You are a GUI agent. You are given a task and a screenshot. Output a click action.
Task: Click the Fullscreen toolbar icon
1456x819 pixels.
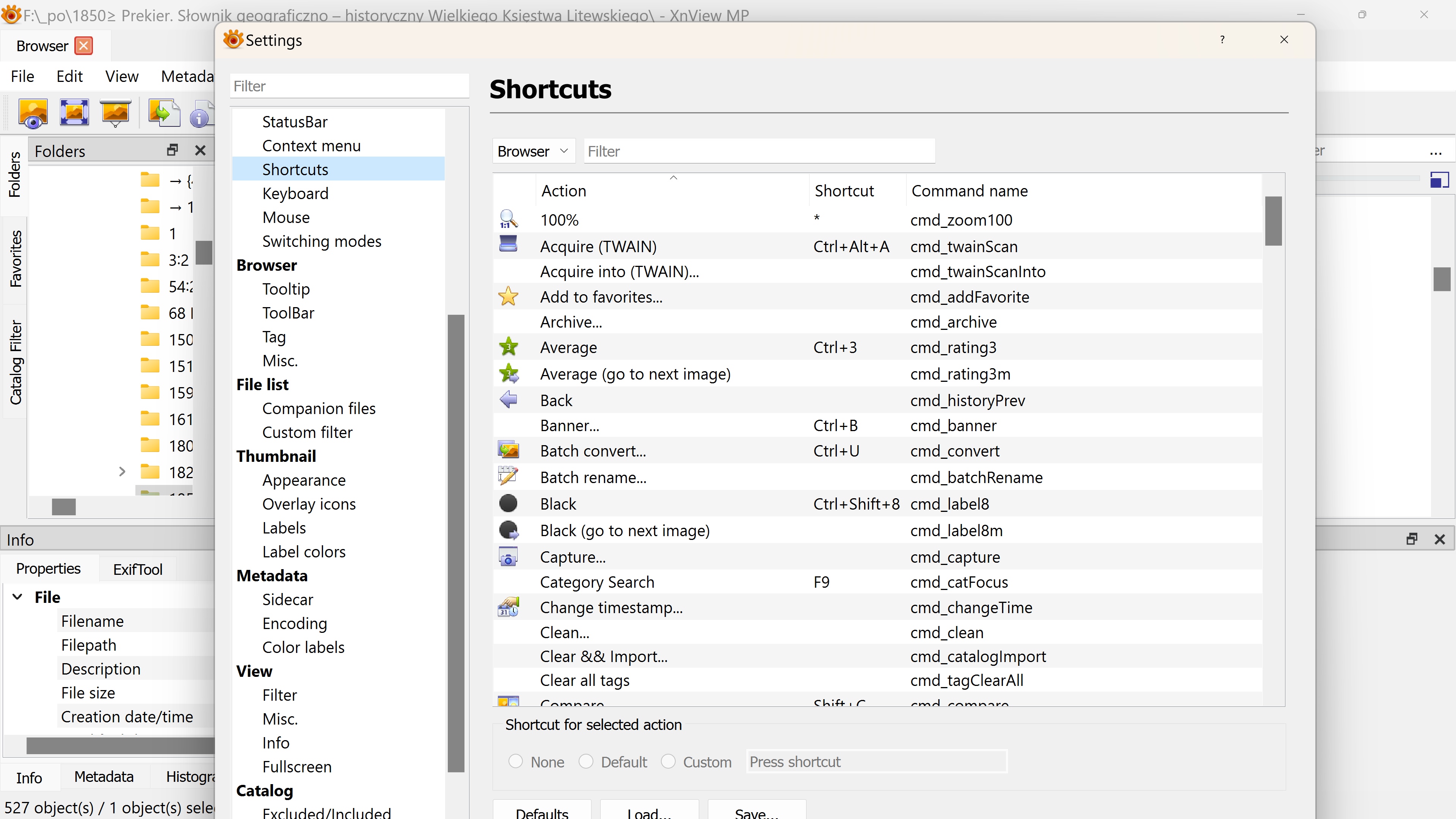[x=74, y=112]
